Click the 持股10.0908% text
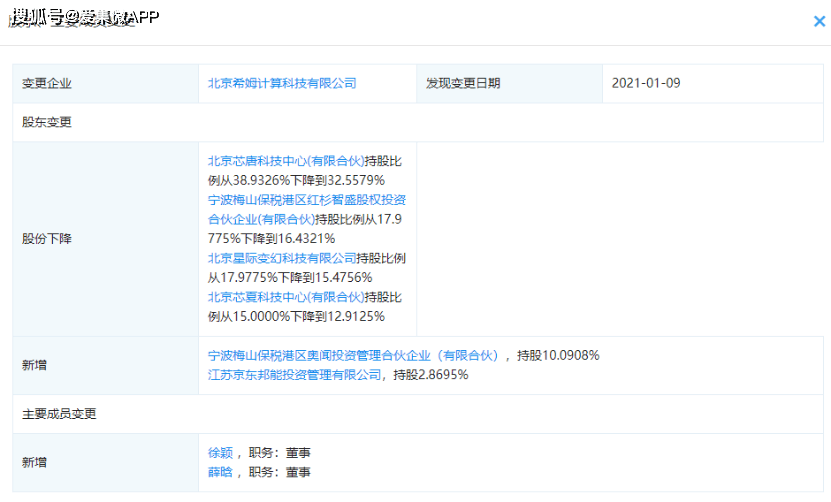 pyautogui.click(x=558, y=355)
